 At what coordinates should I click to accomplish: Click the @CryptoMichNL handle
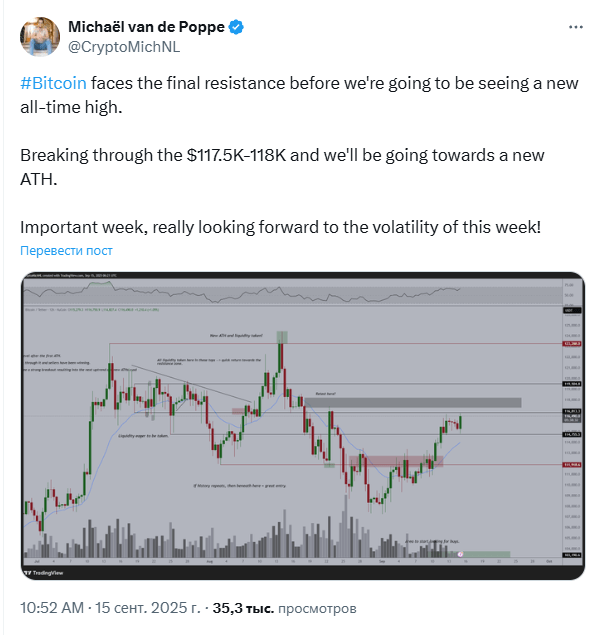(124, 47)
